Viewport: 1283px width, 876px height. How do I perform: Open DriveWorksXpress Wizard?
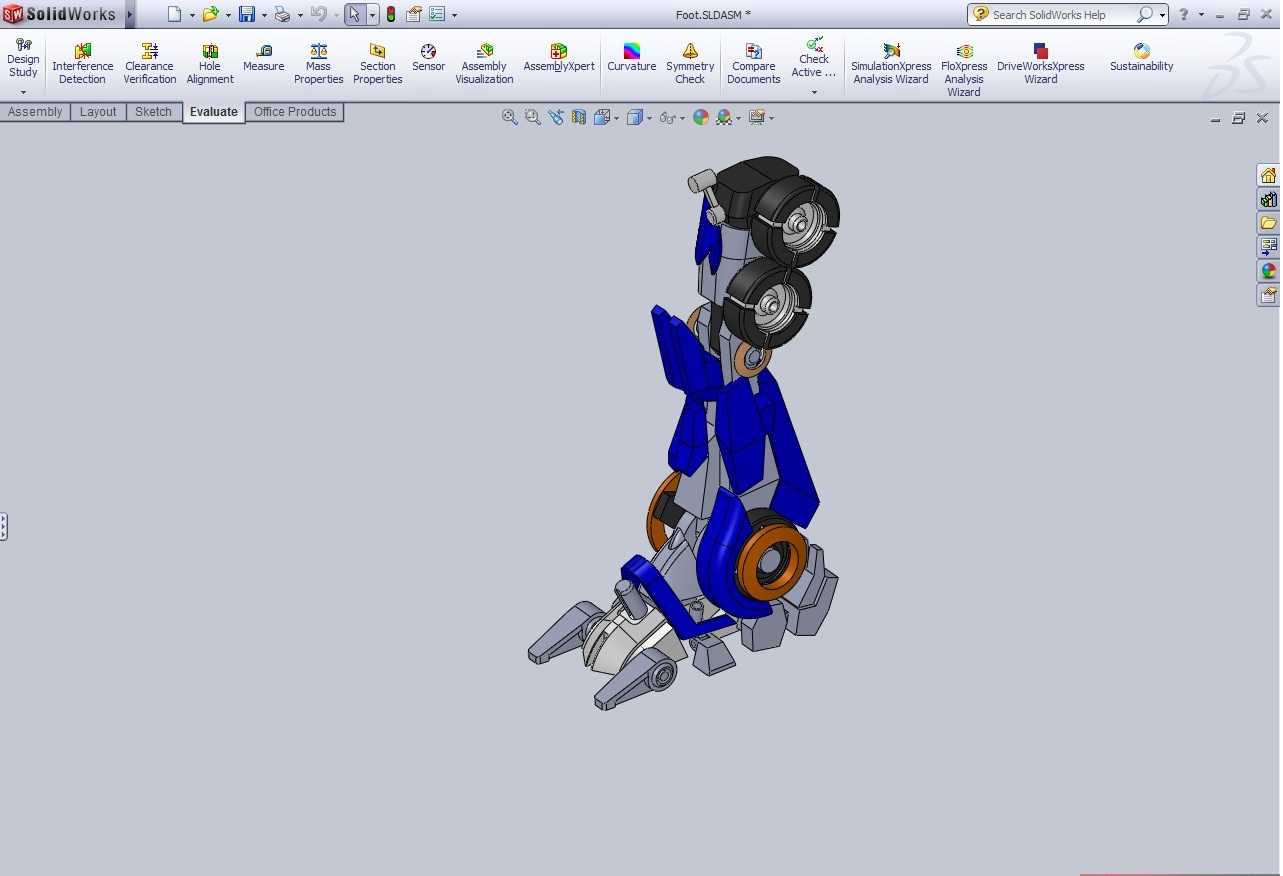coord(1041,64)
